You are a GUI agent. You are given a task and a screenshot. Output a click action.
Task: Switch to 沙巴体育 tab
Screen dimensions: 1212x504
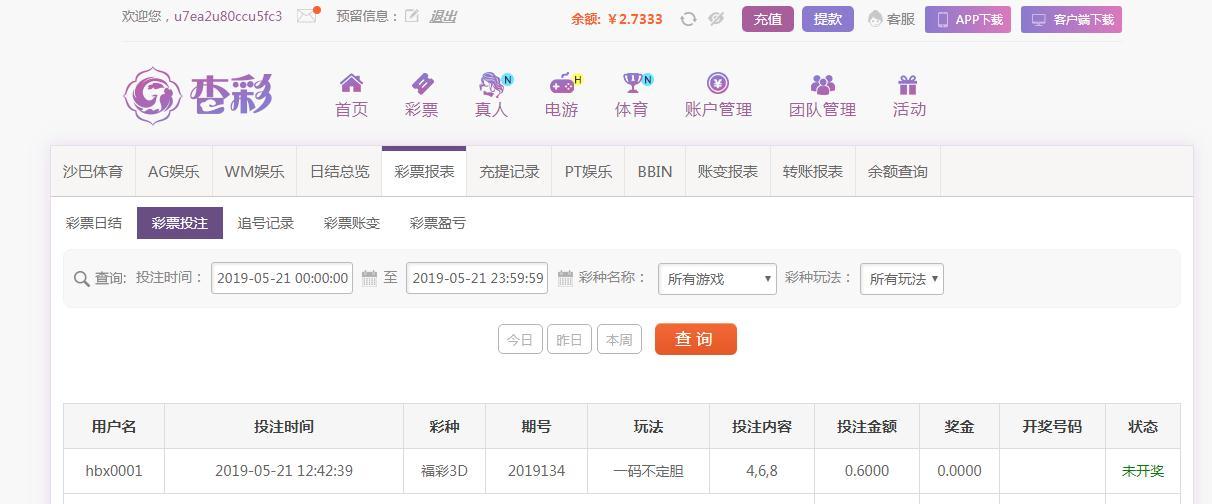coord(93,171)
